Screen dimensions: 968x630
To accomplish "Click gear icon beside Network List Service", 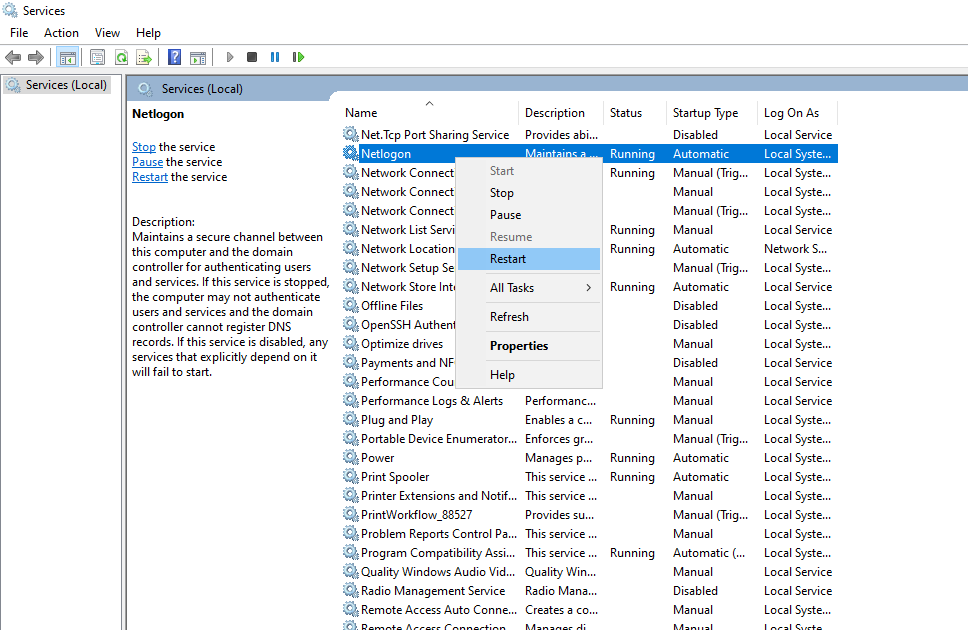I will click(351, 229).
